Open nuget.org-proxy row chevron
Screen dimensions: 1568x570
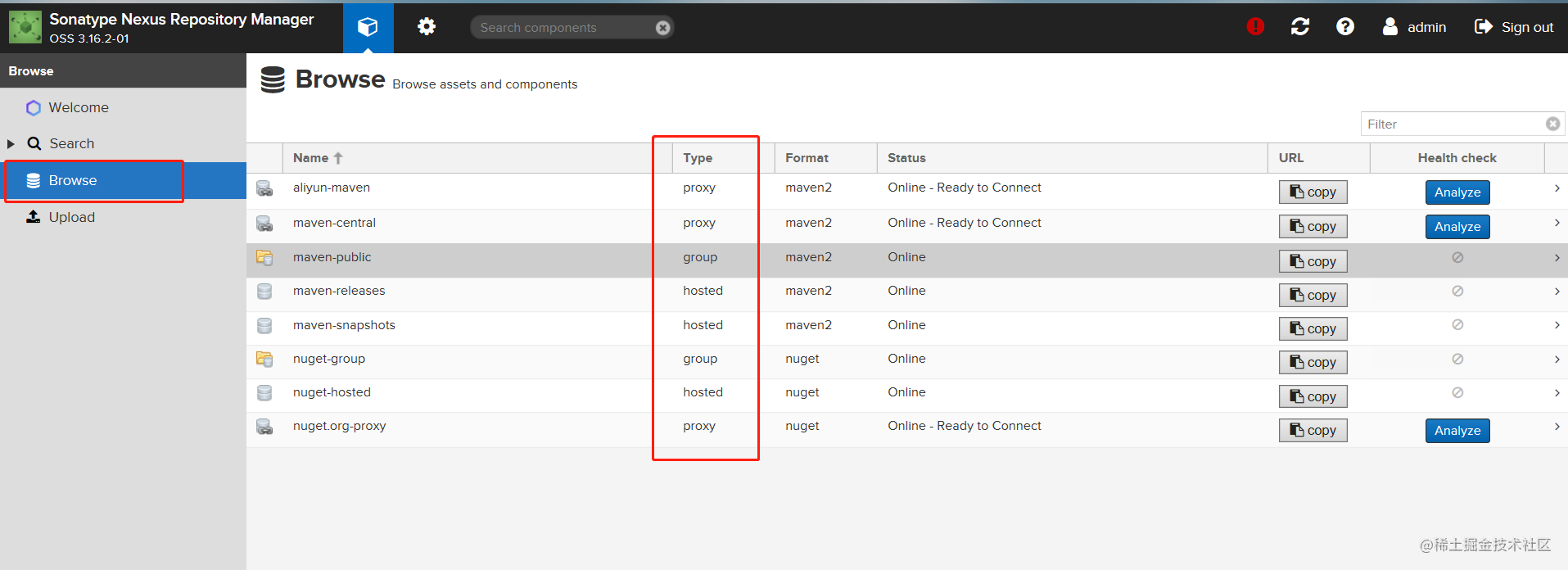point(1557,427)
